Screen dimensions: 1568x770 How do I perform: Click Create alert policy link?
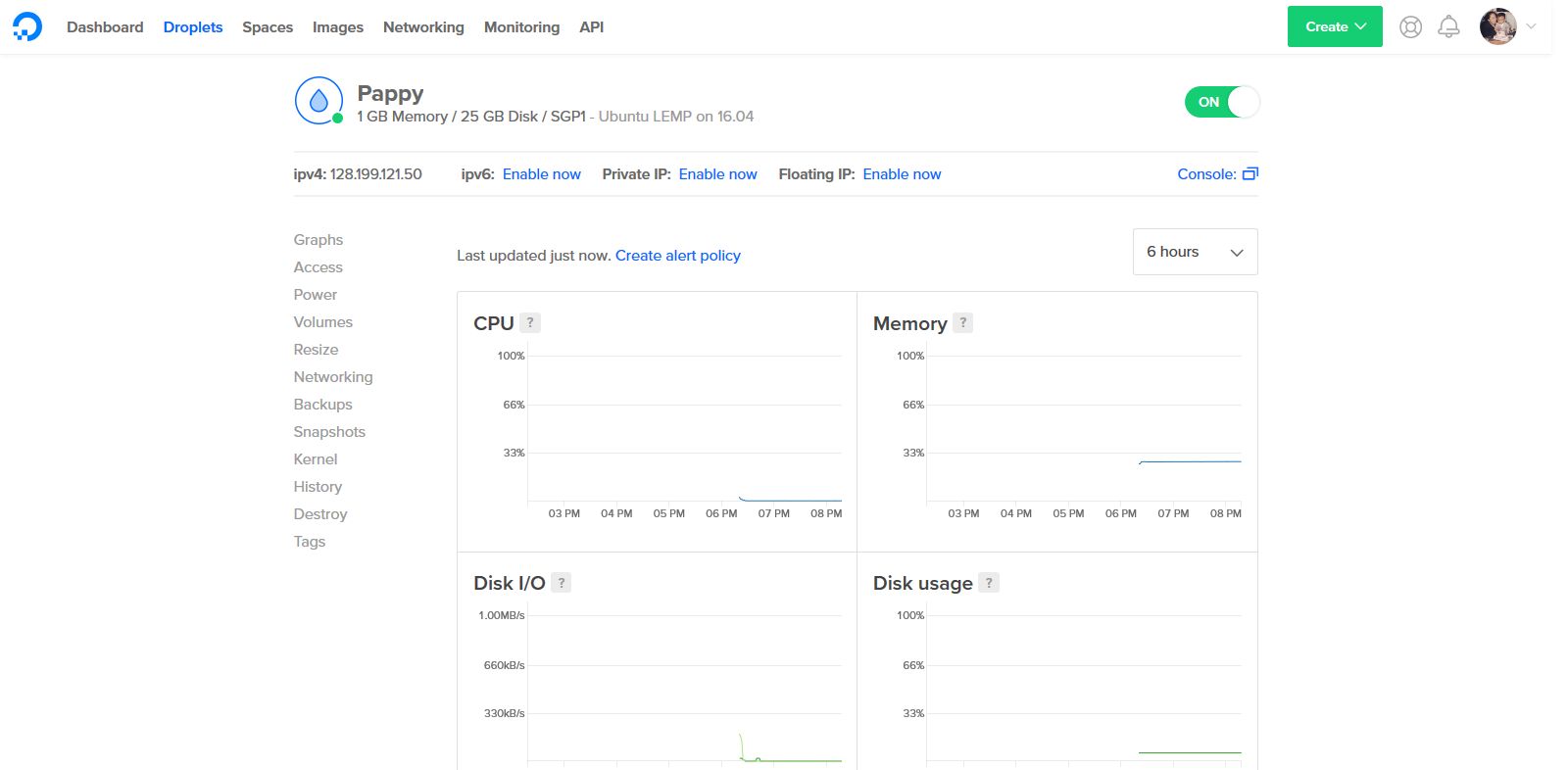coord(678,255)
